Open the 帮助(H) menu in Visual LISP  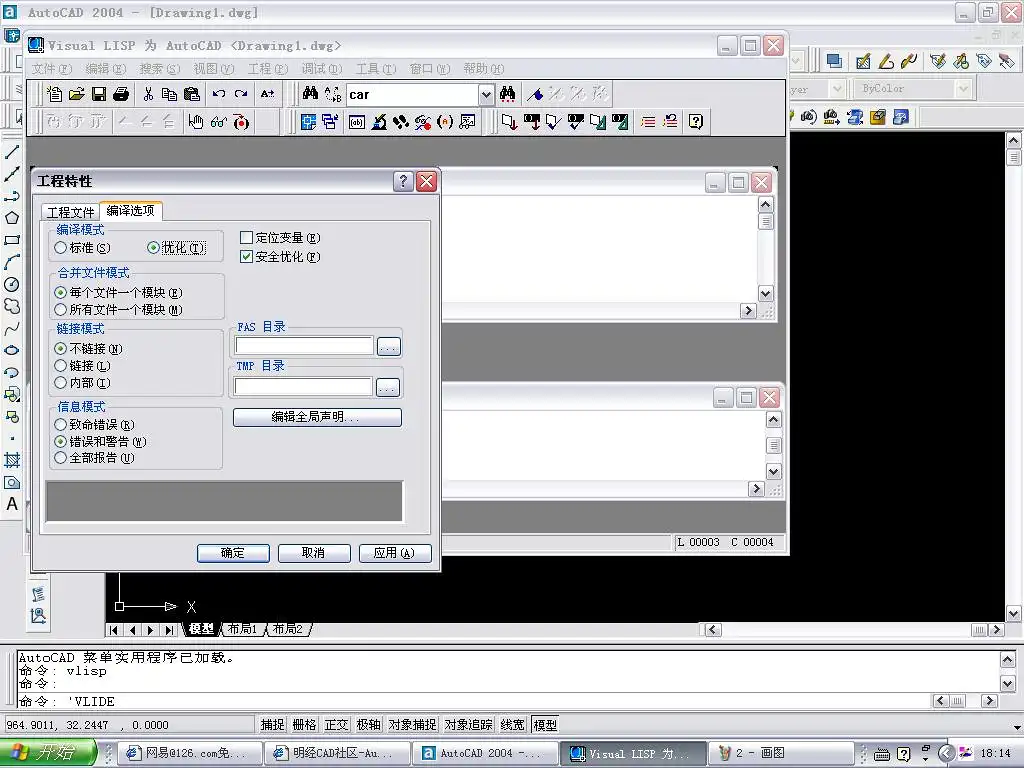point(483,69)
